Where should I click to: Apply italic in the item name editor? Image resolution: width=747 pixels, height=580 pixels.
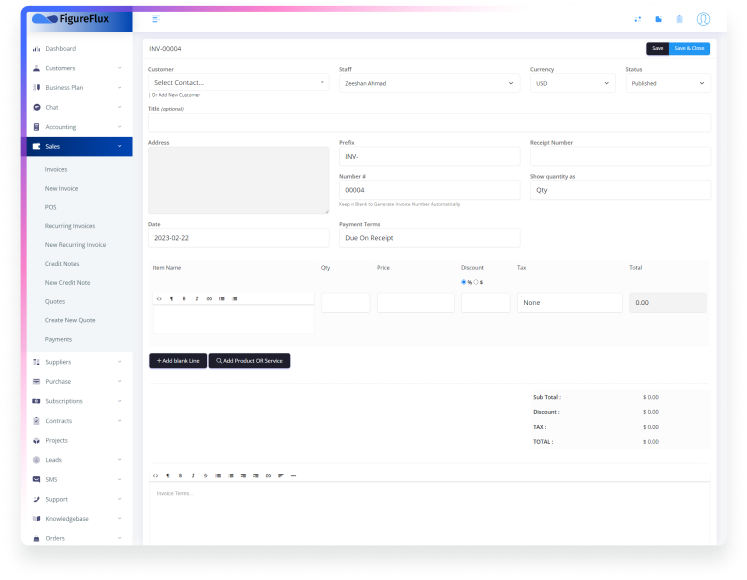click(x=196, y=299)
